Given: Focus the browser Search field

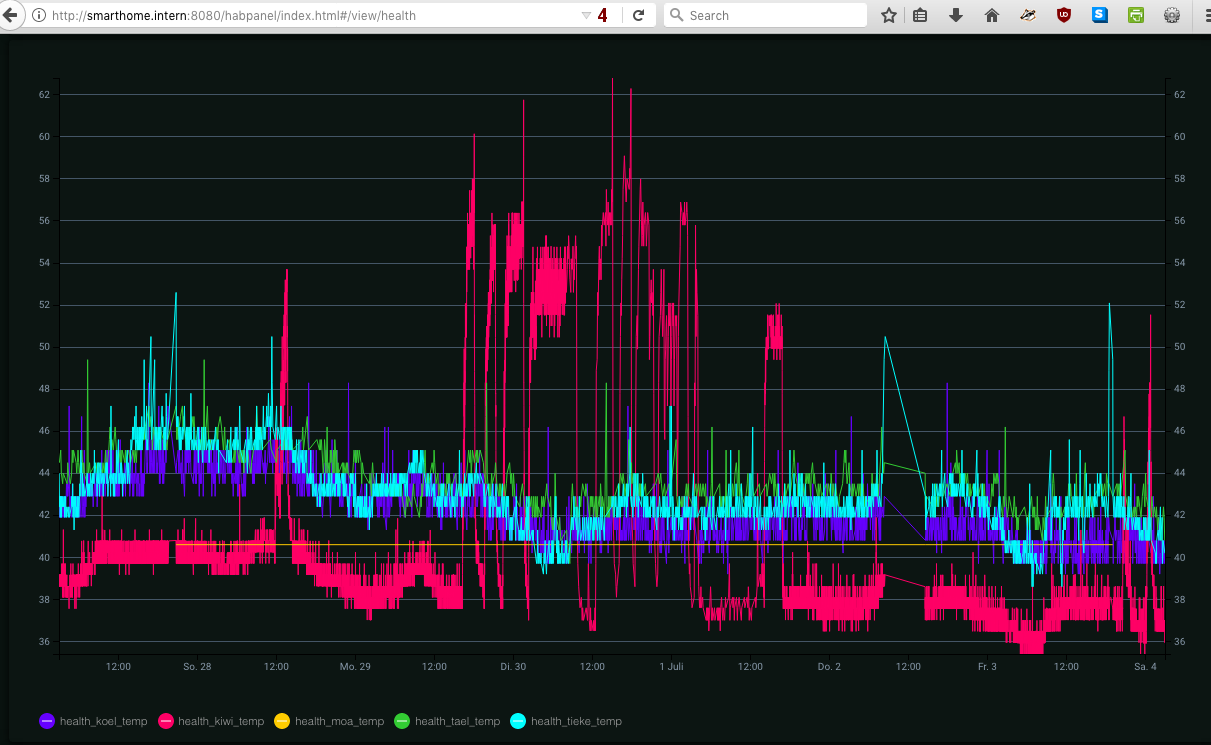Looking at the screenshot, I should (x=765, y=15).
